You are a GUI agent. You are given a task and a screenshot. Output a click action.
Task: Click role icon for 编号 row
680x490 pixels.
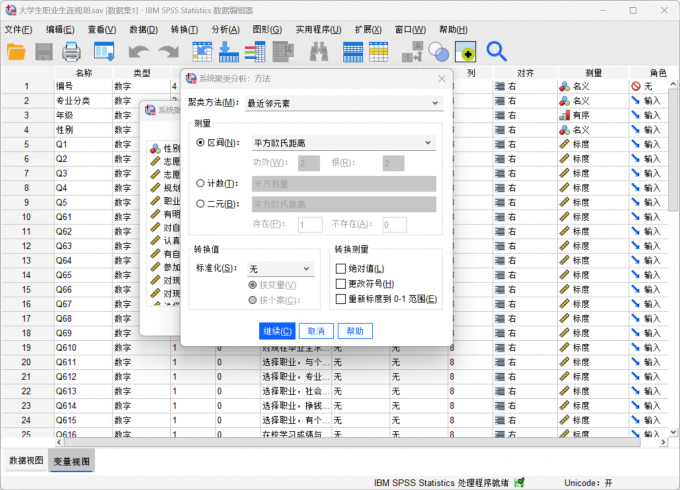636,86
